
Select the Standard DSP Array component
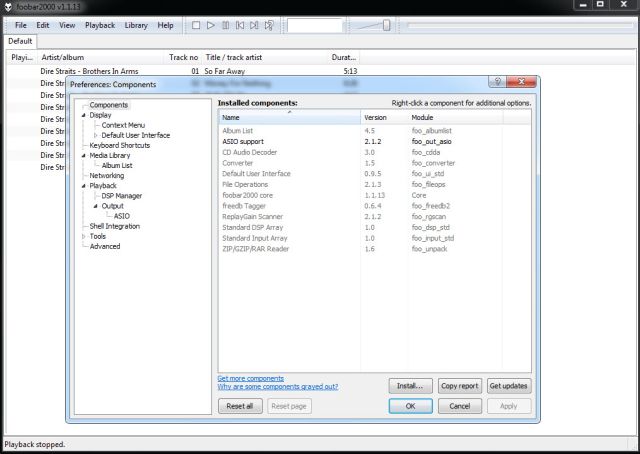click(374, 227)
